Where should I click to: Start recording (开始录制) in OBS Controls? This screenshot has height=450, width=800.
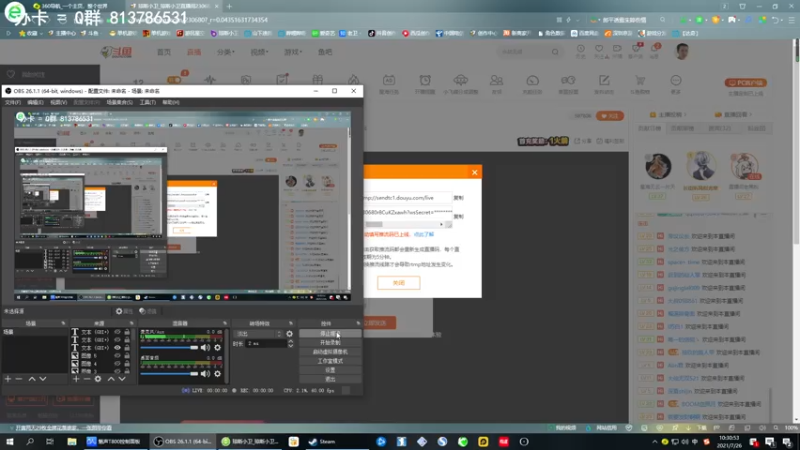[x=330, y=343]
